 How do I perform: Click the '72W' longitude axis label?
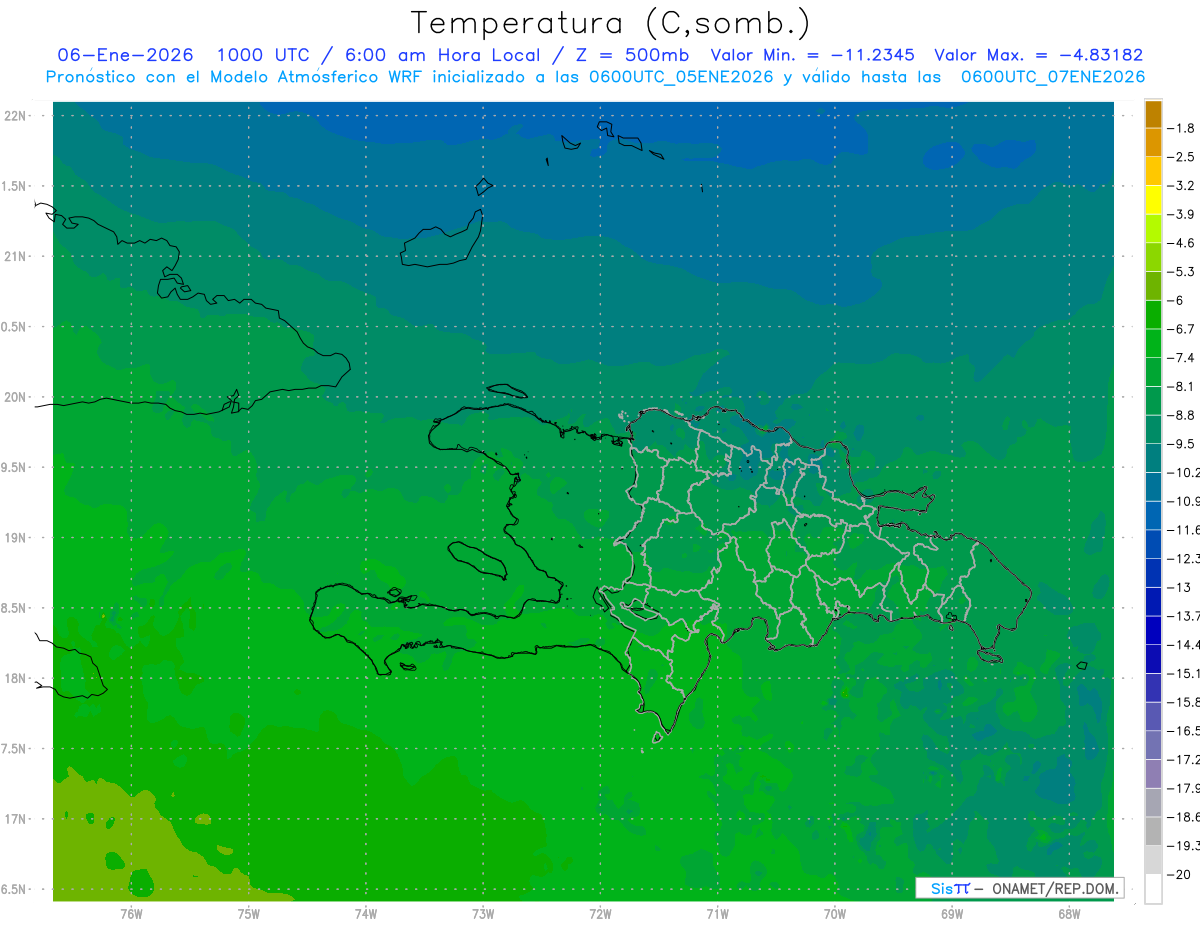[600, 914]
